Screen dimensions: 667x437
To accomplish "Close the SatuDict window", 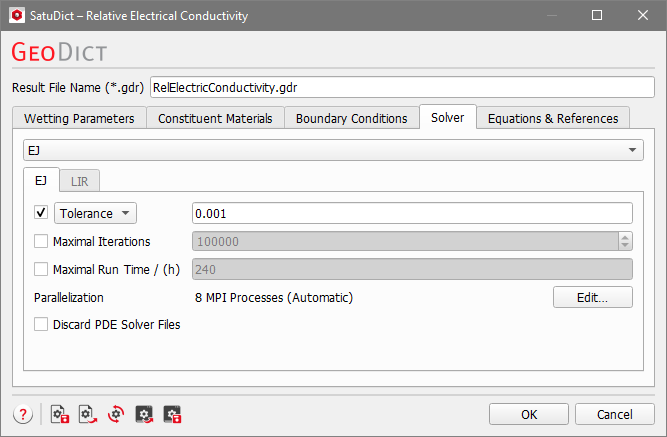I will 643,15.
